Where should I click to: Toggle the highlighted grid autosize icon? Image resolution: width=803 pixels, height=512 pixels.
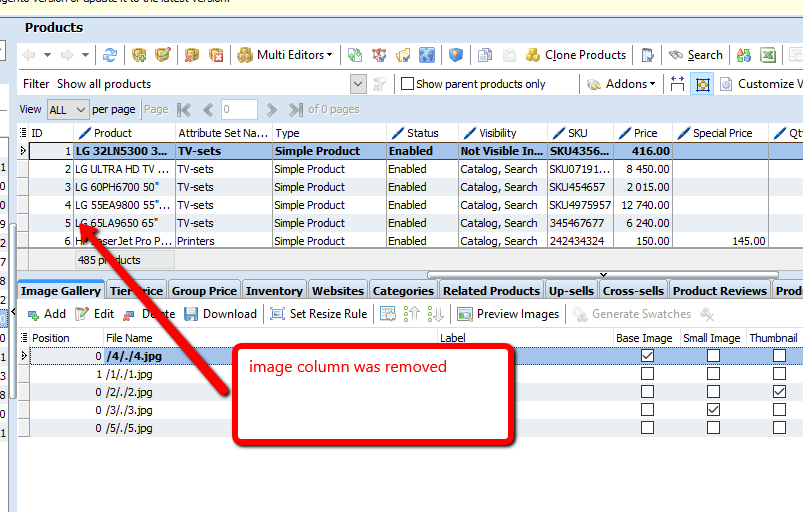pos(703,83)
